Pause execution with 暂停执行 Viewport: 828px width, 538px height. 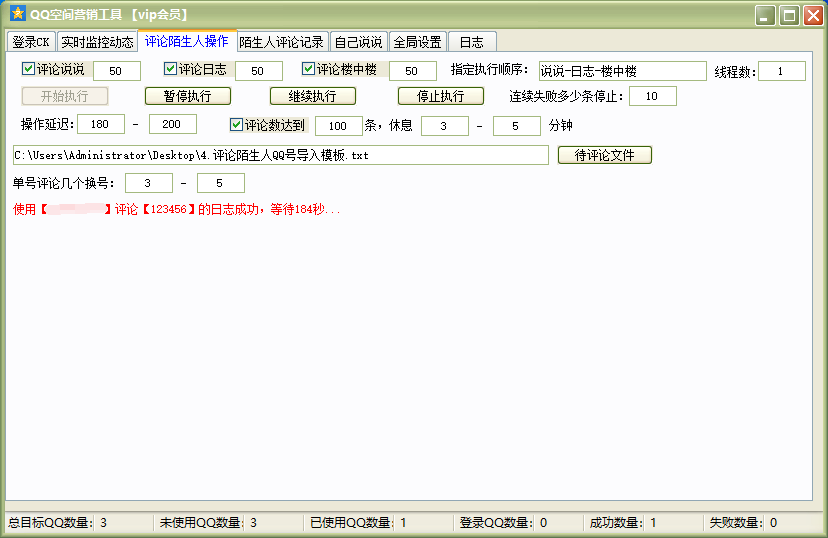point(188,96)
